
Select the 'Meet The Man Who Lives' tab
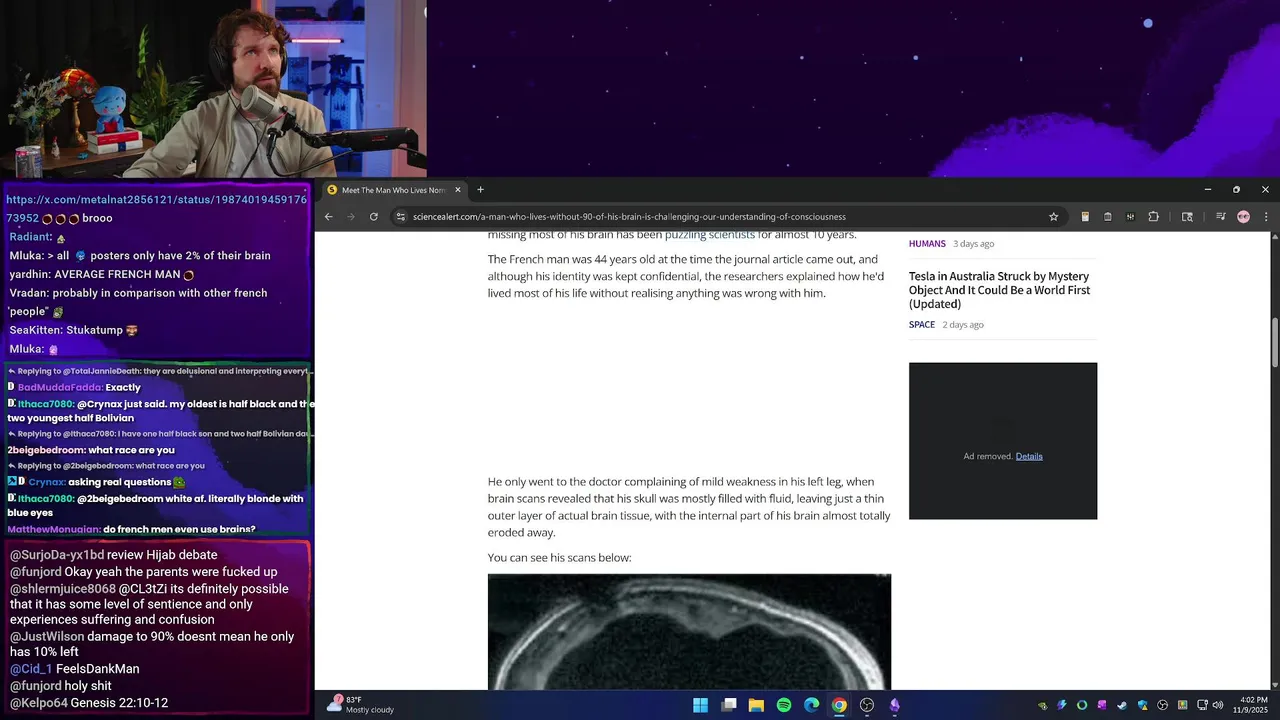tap(394, 190)
